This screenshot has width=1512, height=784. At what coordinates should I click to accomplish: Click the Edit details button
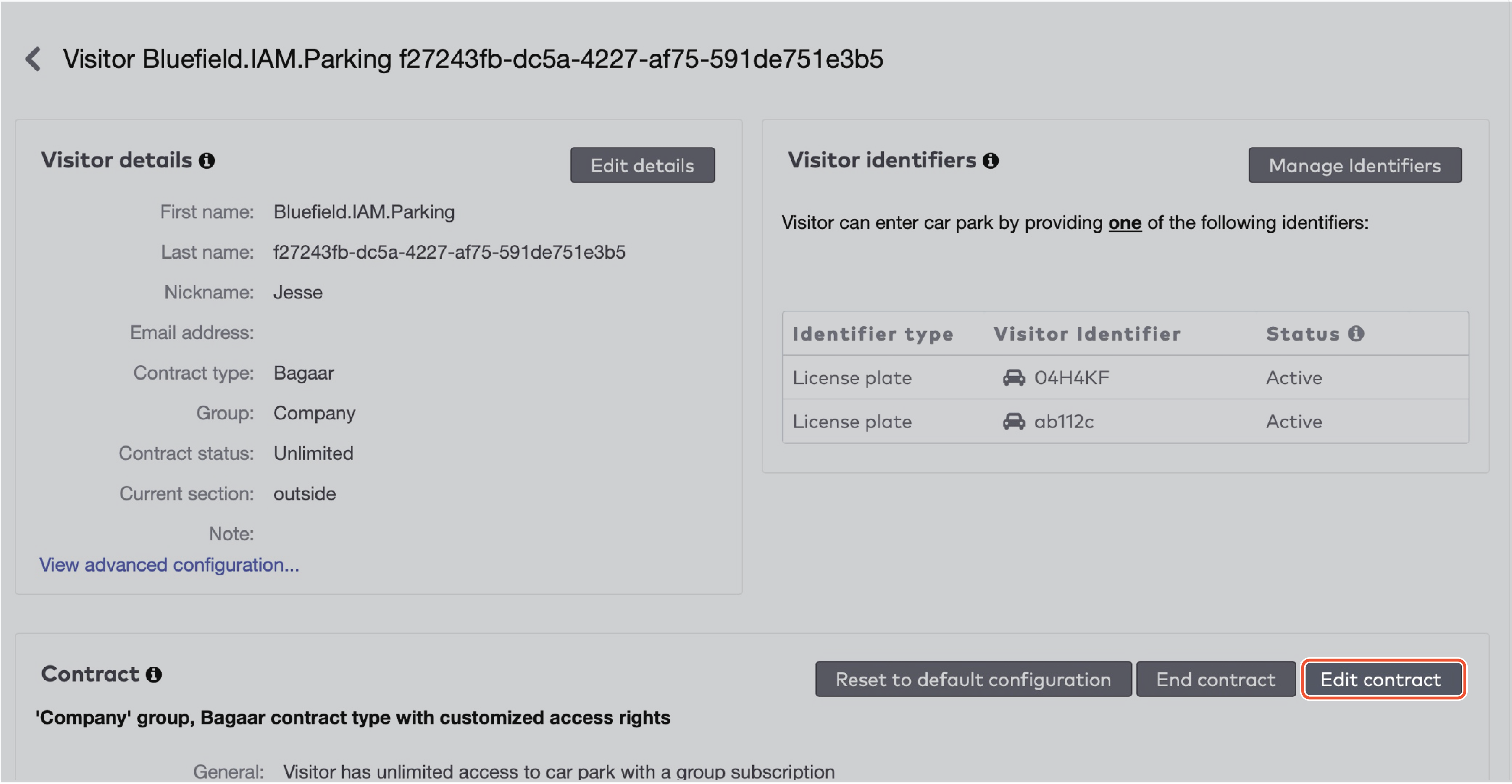point(642,165)
